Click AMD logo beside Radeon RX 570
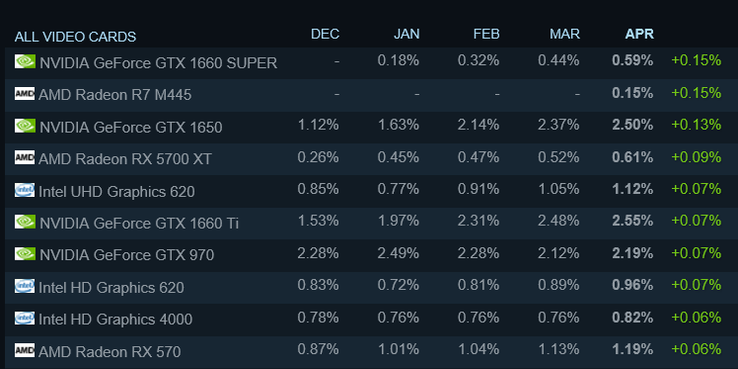Screen dimensions: 738x369 click(x=25, y=350)
